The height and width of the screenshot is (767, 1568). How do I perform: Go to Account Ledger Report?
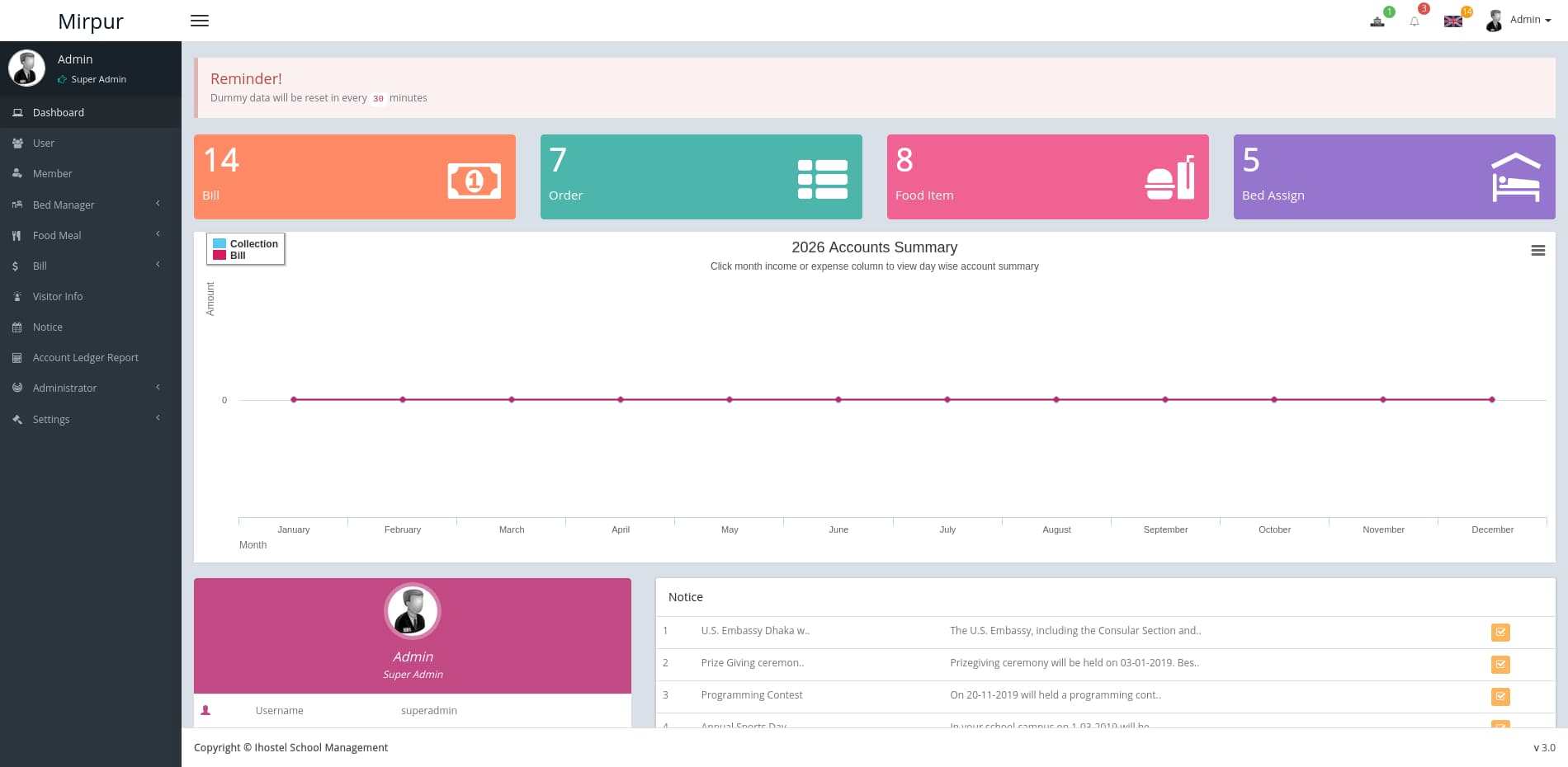(85, 357)
